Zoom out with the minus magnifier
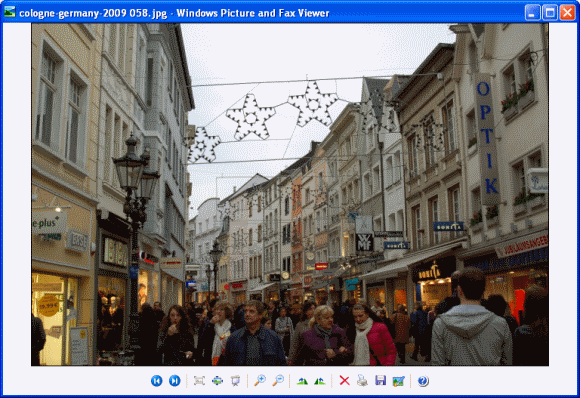Image resolution: width=580 pixels, height=398 pixels. (x=278, y=381)
